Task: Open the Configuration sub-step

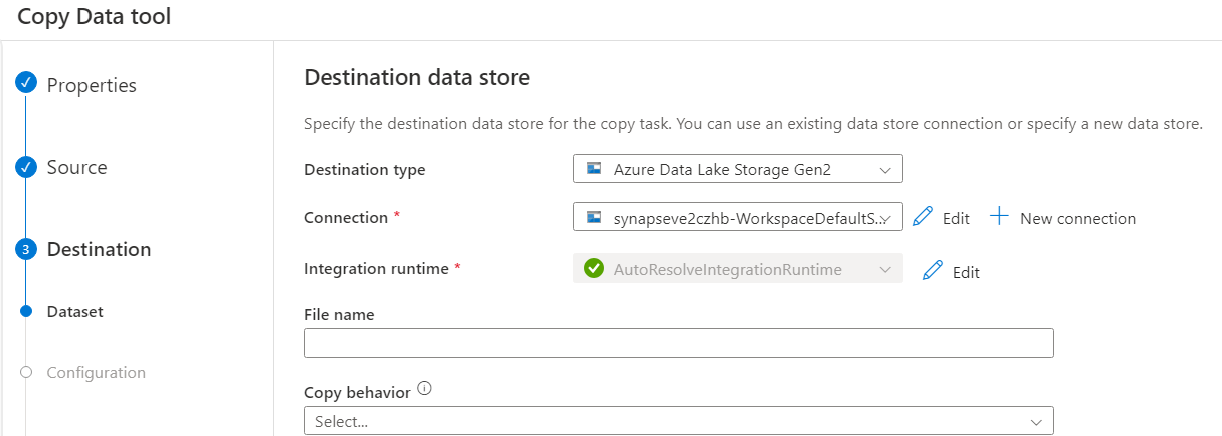Action: point(96,372)
